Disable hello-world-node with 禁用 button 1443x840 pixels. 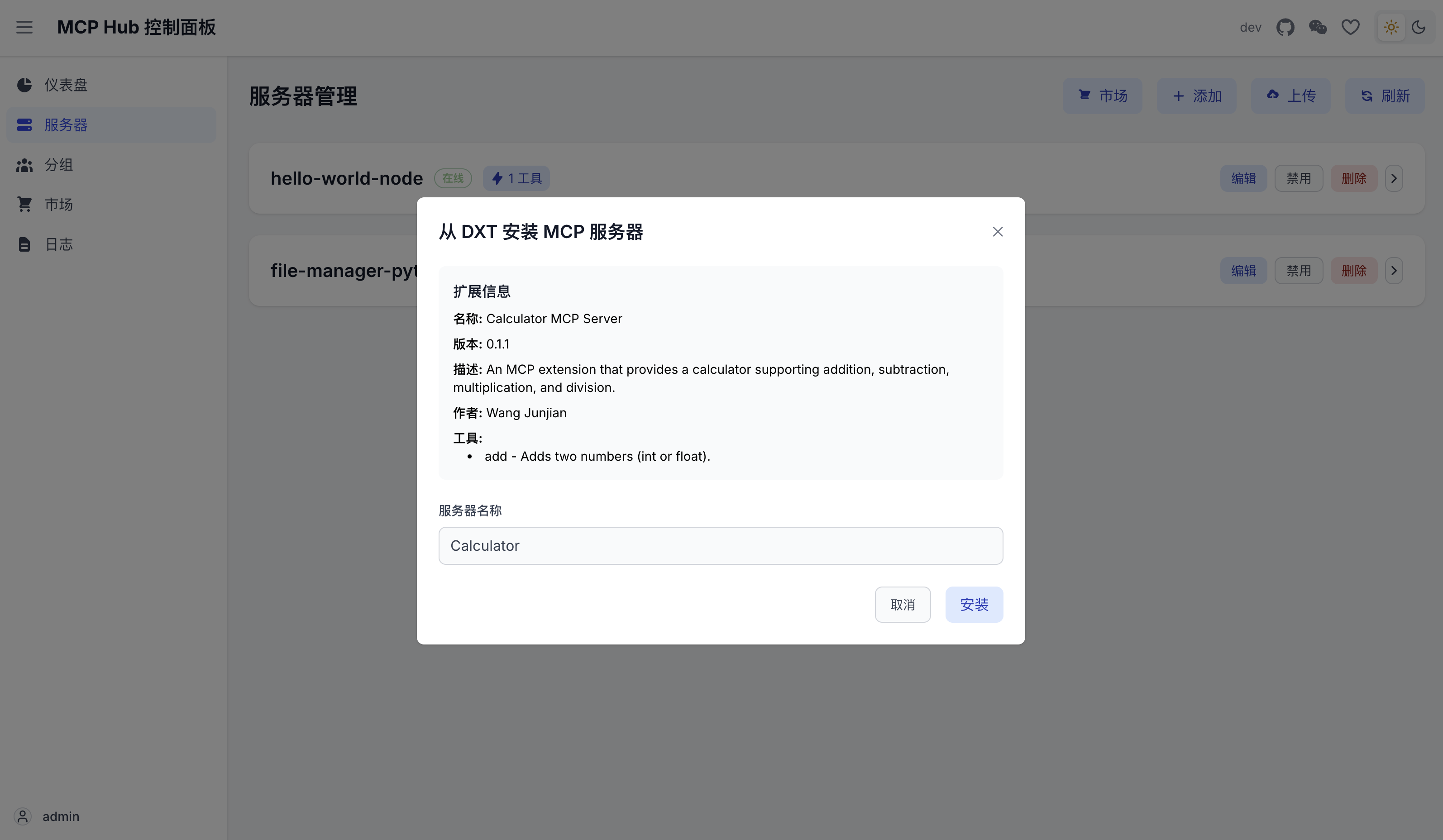click(1298, 178)
